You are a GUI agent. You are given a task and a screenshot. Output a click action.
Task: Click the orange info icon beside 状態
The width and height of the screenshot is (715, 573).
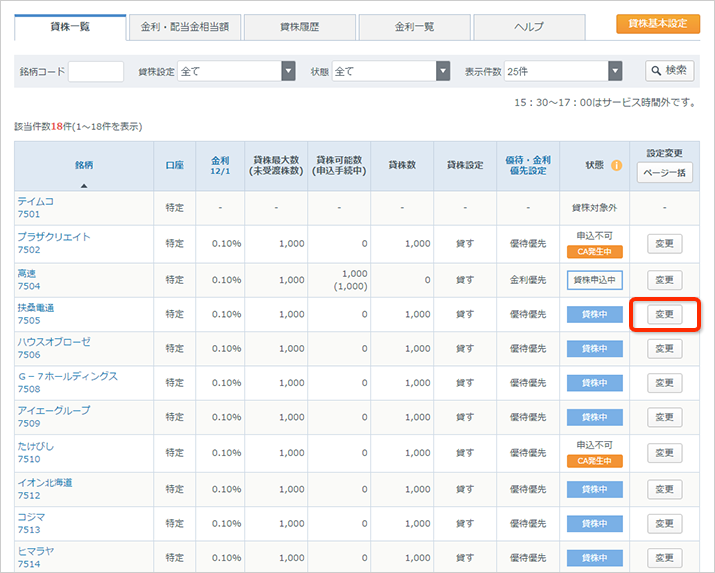[616, 165]
